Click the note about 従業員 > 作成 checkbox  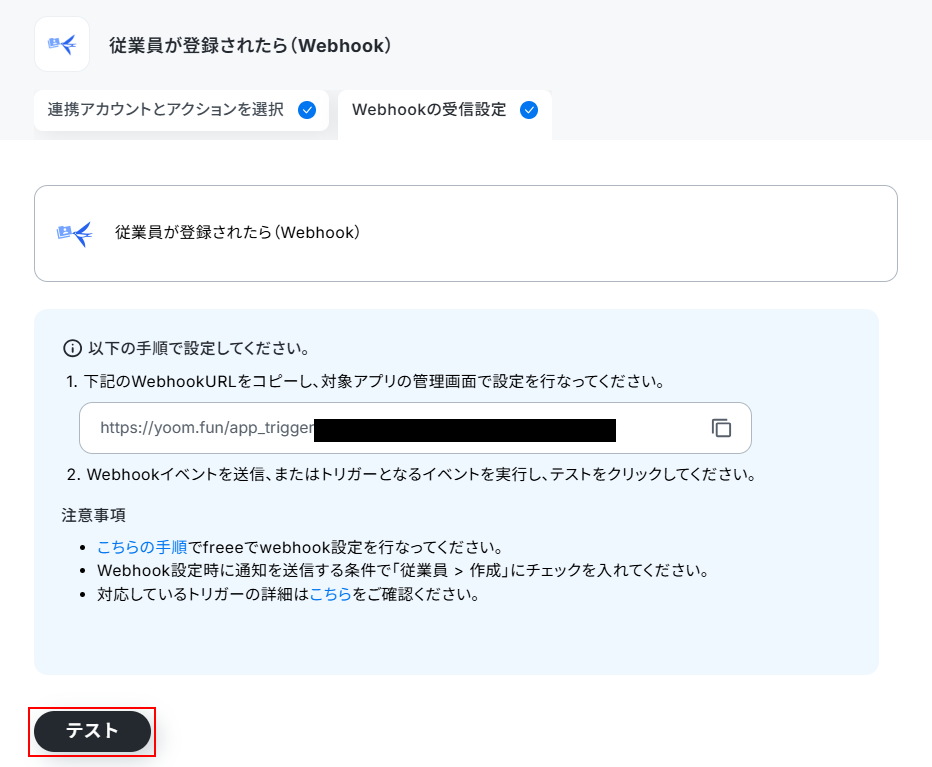coord(404,571)
